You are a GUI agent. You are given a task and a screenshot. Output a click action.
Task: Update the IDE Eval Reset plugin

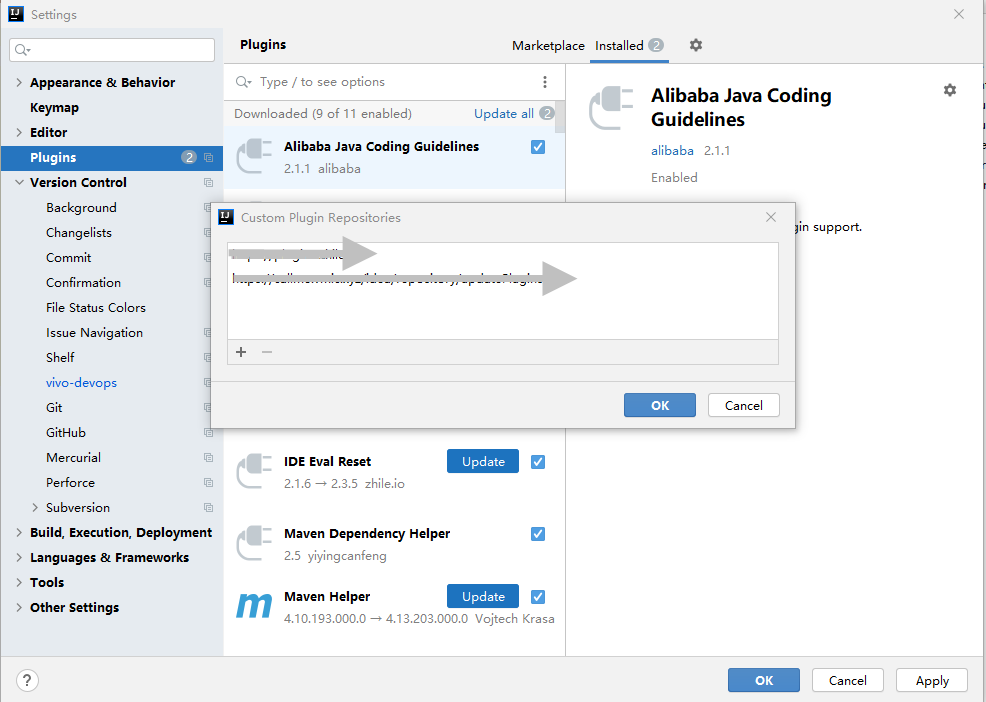tap(483, 461)
